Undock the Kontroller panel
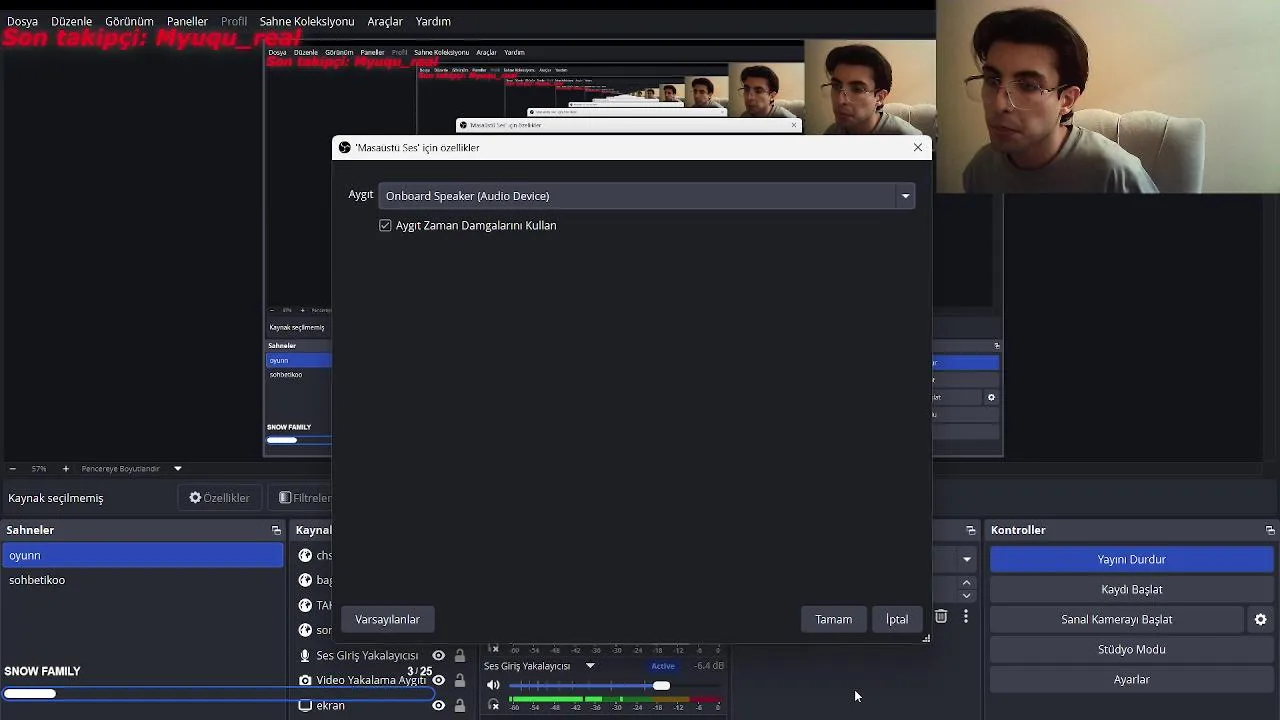1280x720 pixels. [x=1270, y=530]
